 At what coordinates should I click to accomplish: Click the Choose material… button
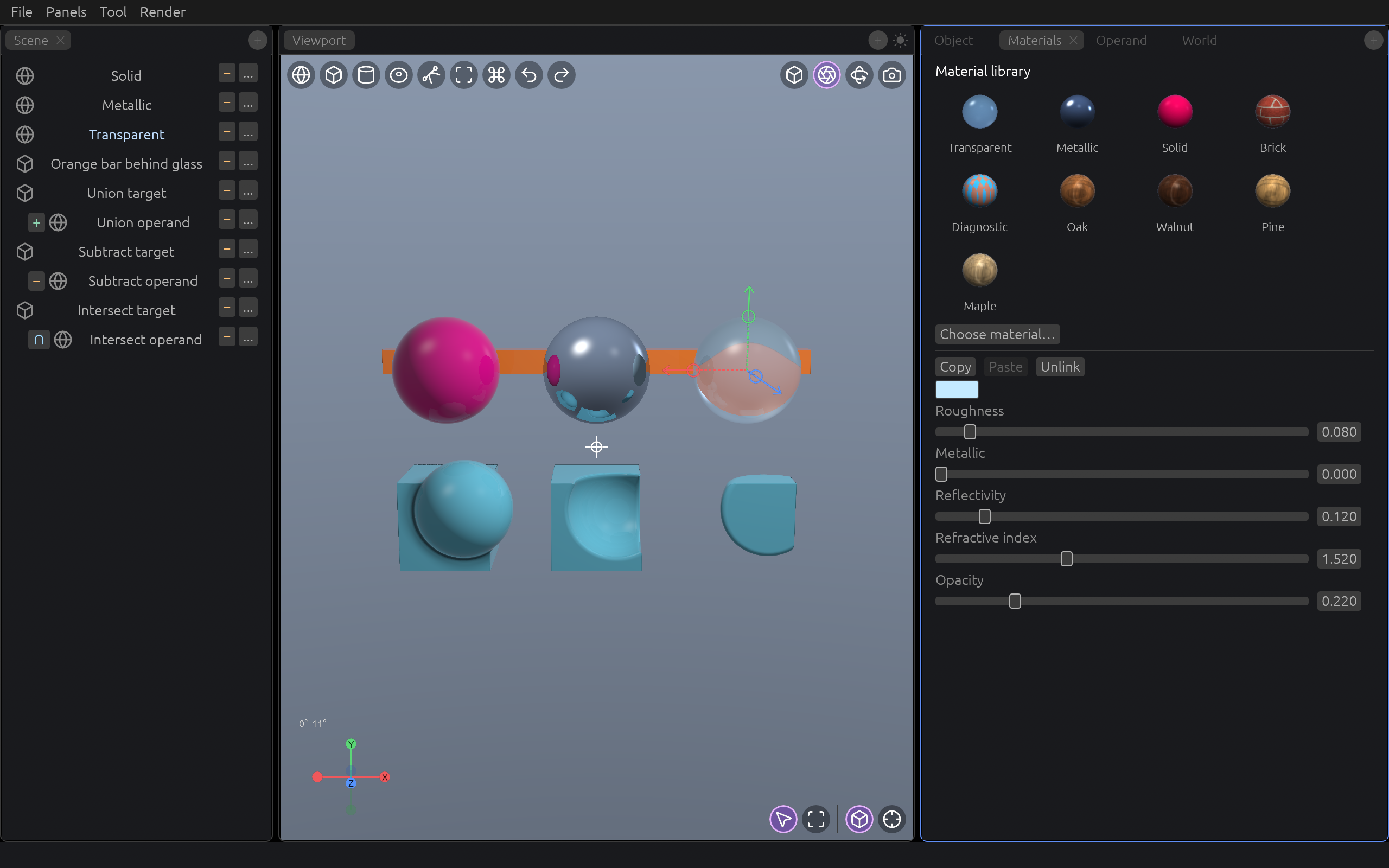(997, 334)
